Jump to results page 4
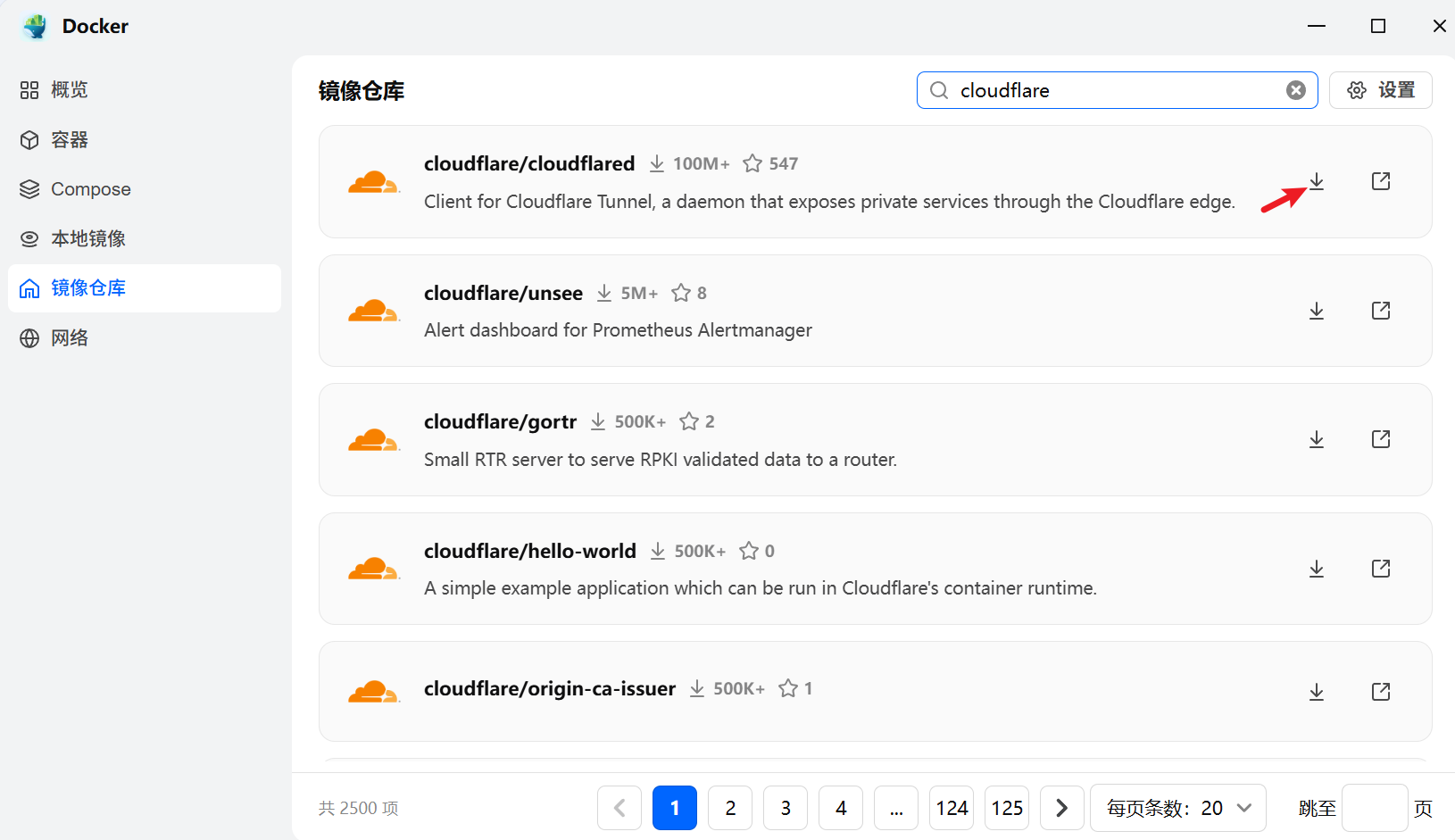The height and width of the screenshot is (840, 1455). coord(841,808)
